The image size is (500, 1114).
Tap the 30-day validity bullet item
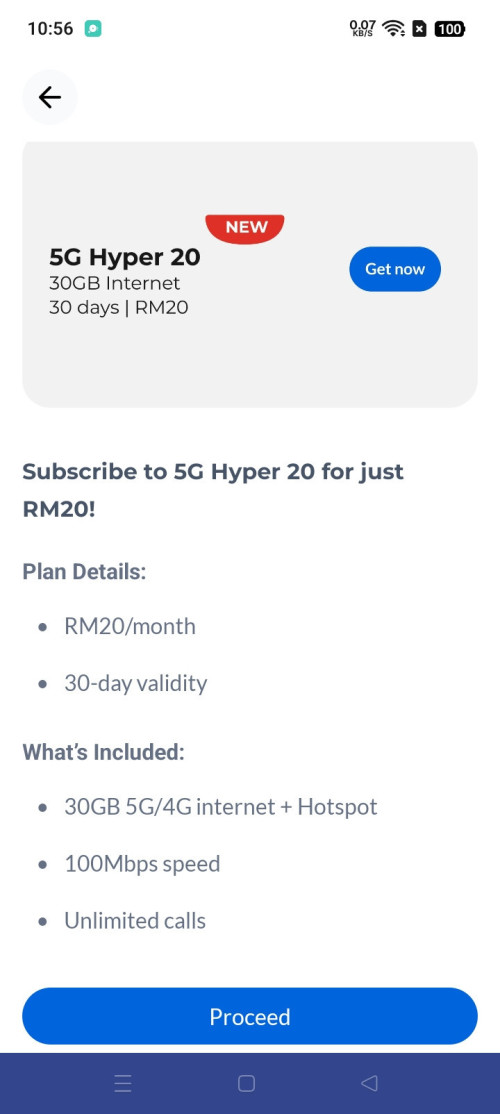(x=136, y=683)
